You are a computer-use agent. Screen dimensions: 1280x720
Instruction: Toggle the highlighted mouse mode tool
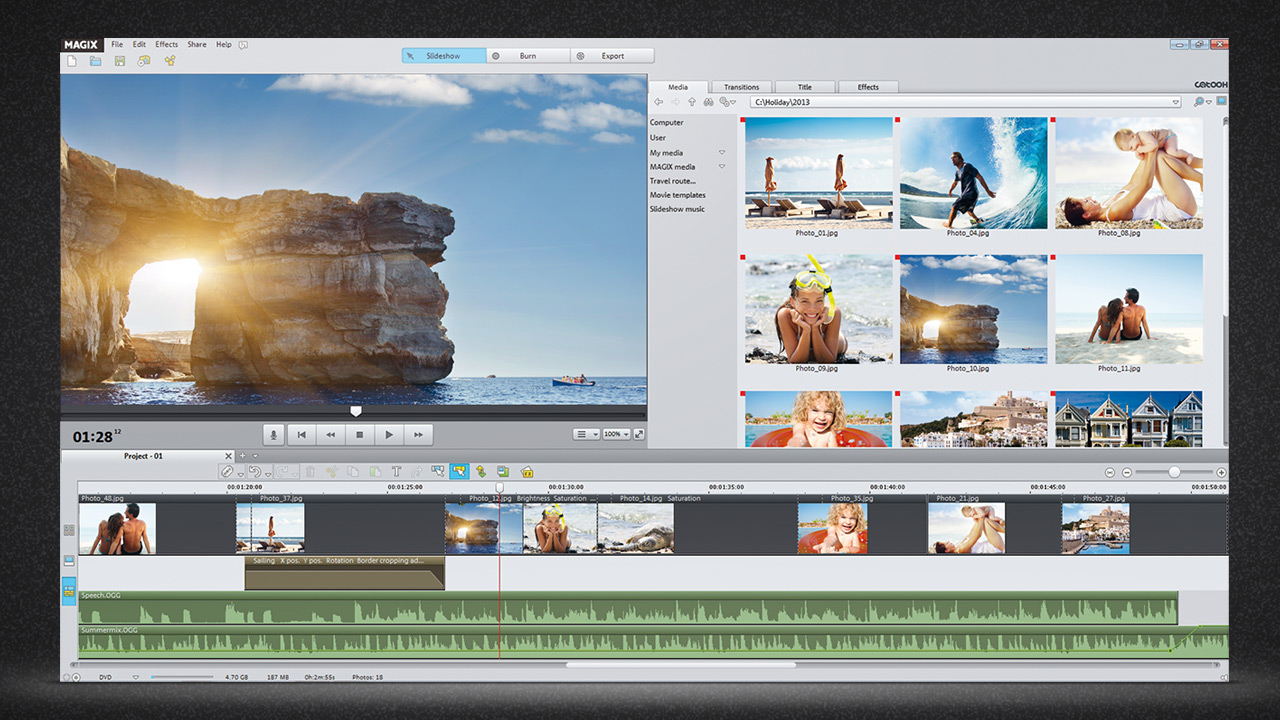pos(459,472)
